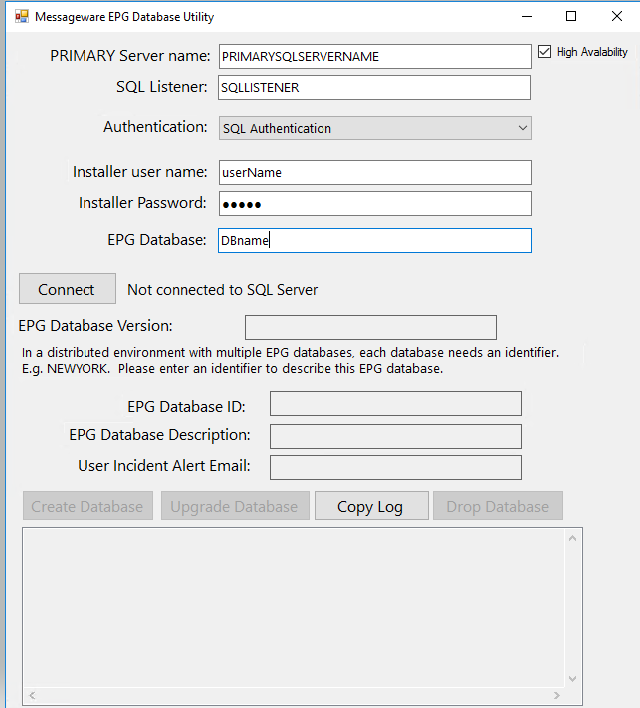Click the log vertical scrollbar down arrow
The width and height of the screenshot is (640, 708).
[x=573, y=679]
